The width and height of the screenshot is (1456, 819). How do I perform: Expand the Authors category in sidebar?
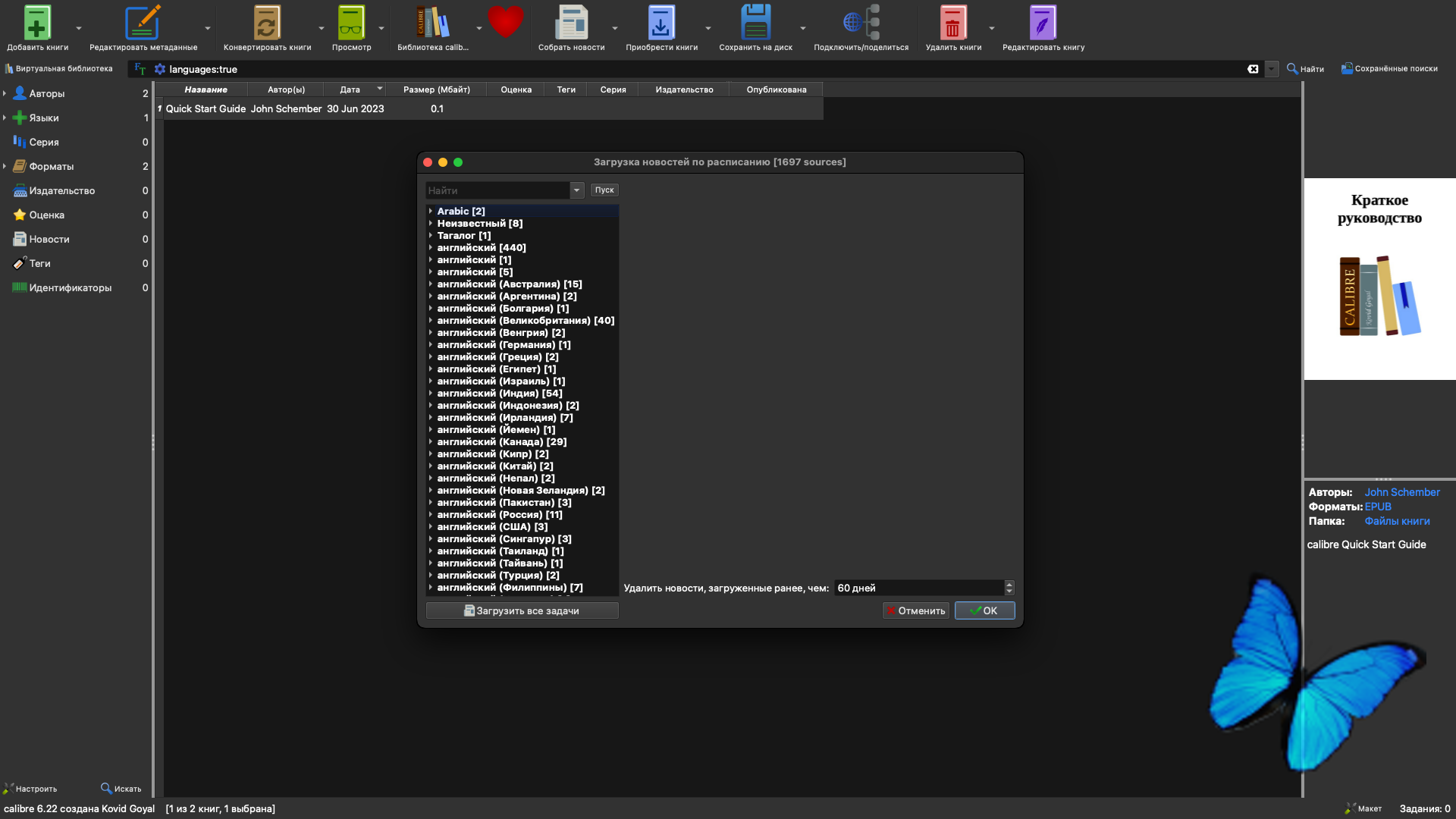click(x=5, y=94)
